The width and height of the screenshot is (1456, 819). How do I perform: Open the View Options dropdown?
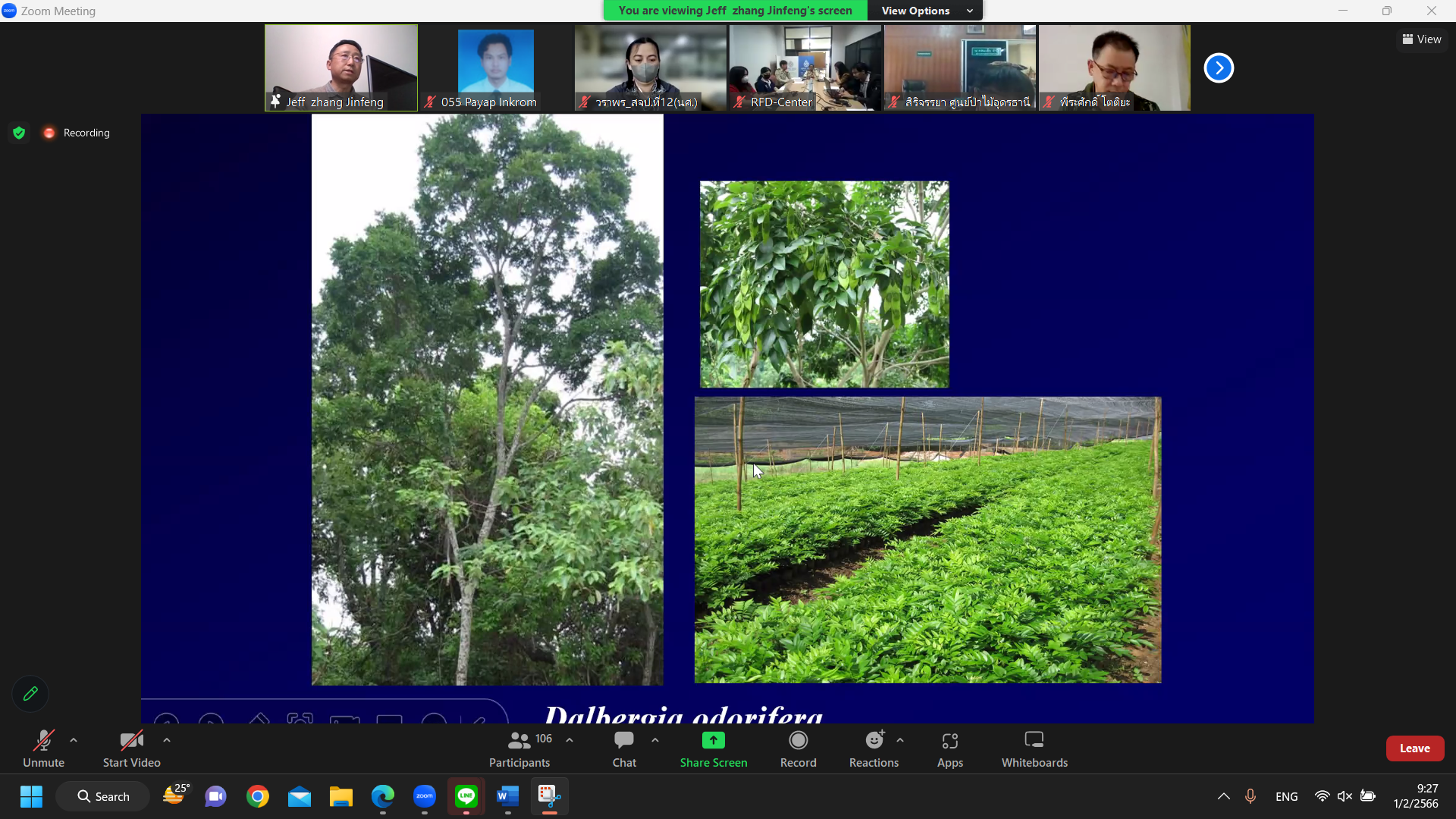click(x=926, y=11)
